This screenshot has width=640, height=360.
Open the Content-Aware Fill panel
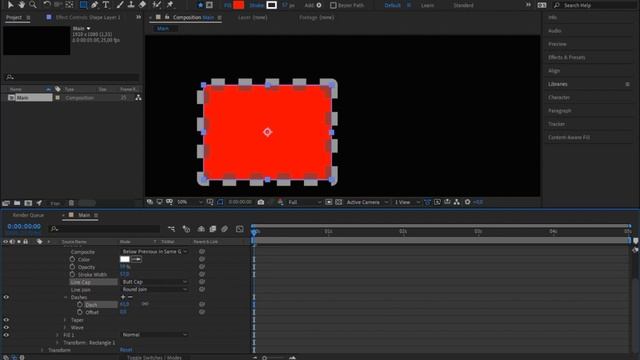(569, 138)
